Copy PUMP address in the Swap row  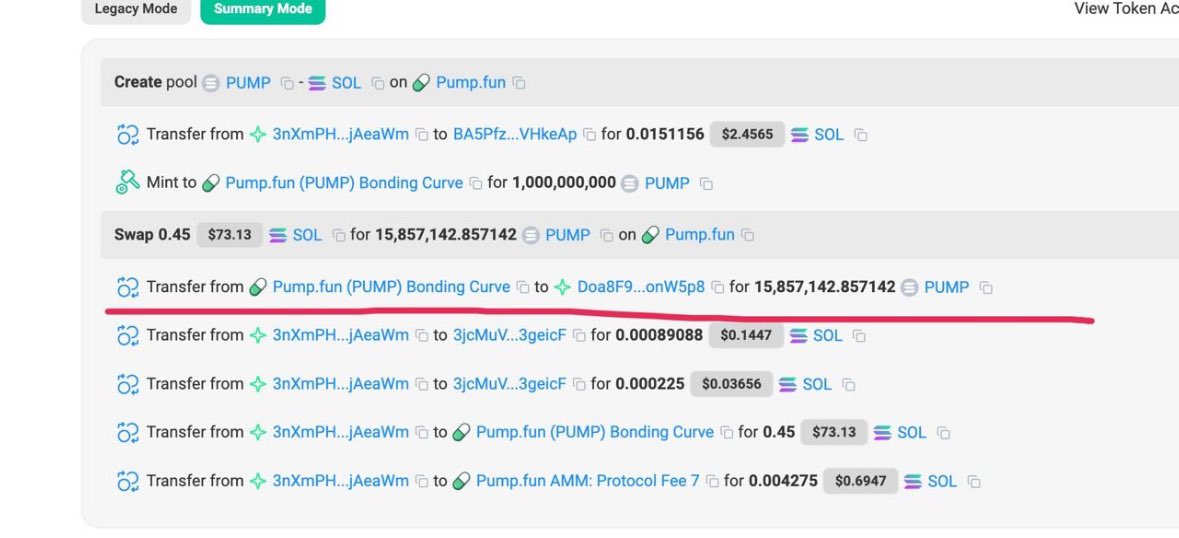click(607, 235)
